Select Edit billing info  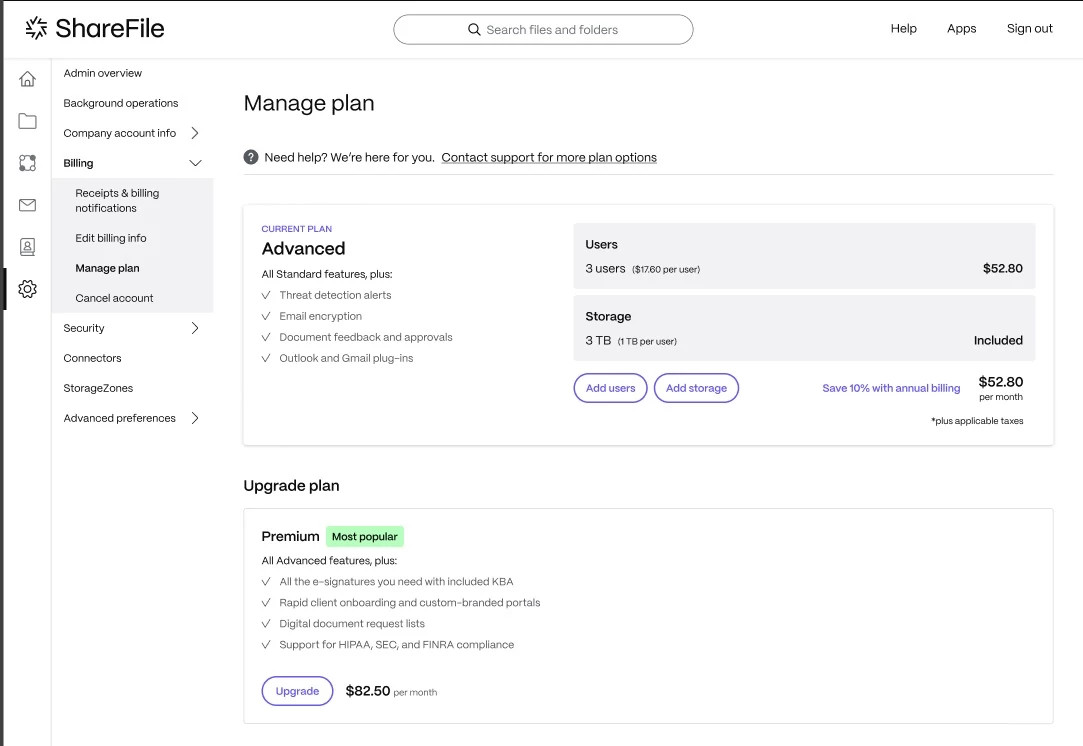coord(111,238)
